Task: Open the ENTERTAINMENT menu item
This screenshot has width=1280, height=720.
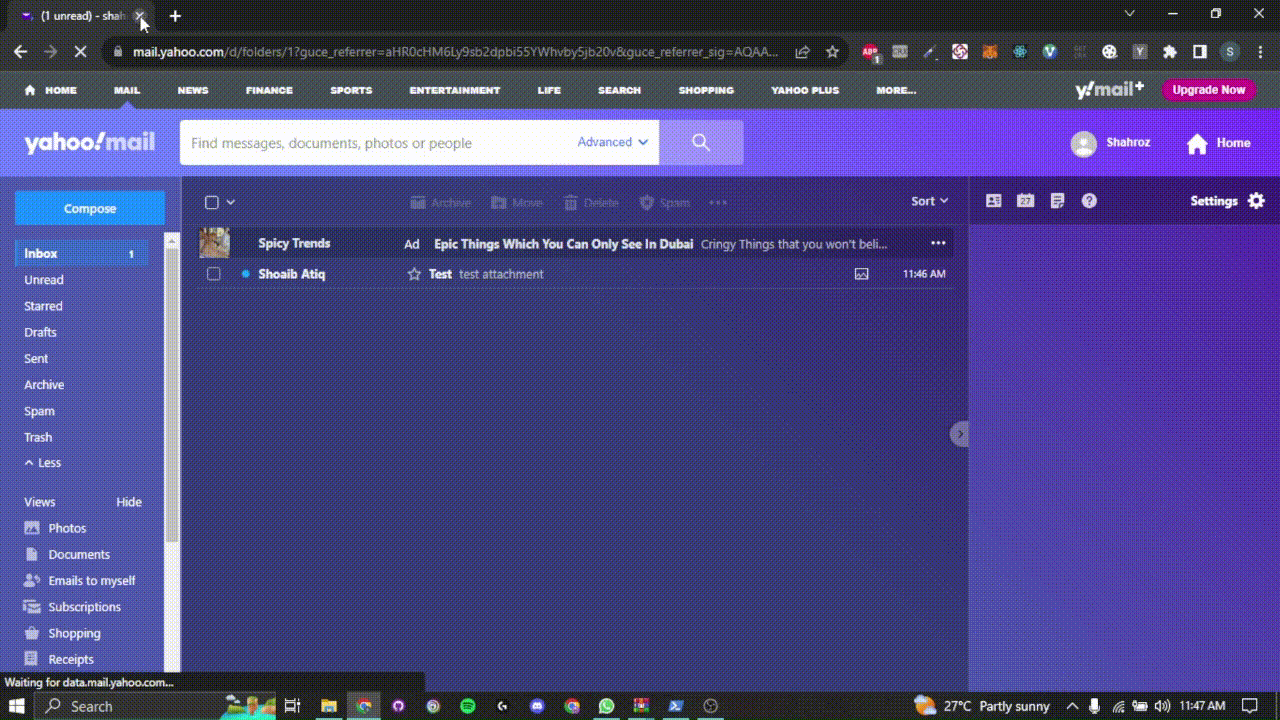Action: tap(454, 90)
